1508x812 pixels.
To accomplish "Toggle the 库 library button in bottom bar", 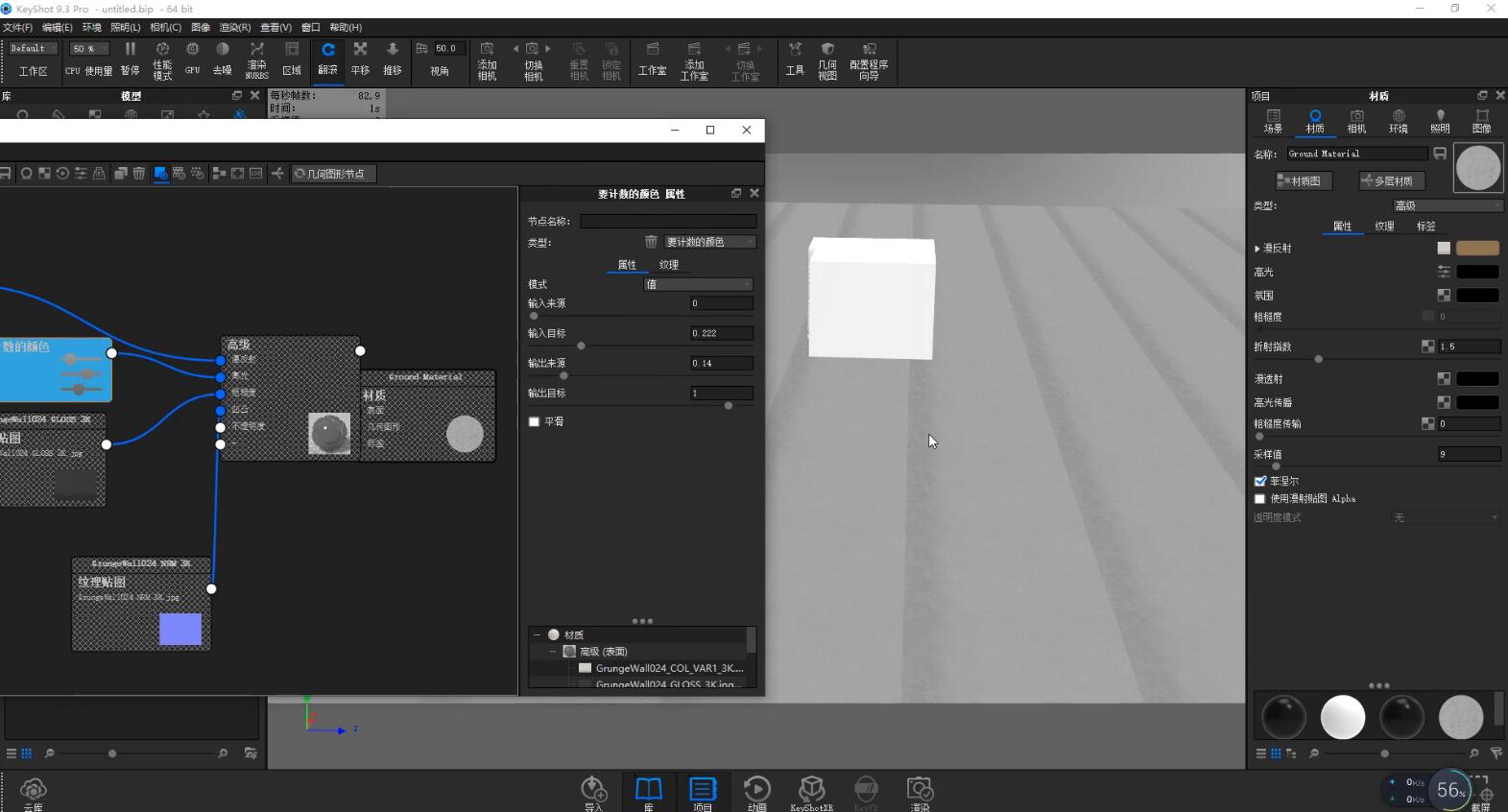I will (x=649, y=791).
